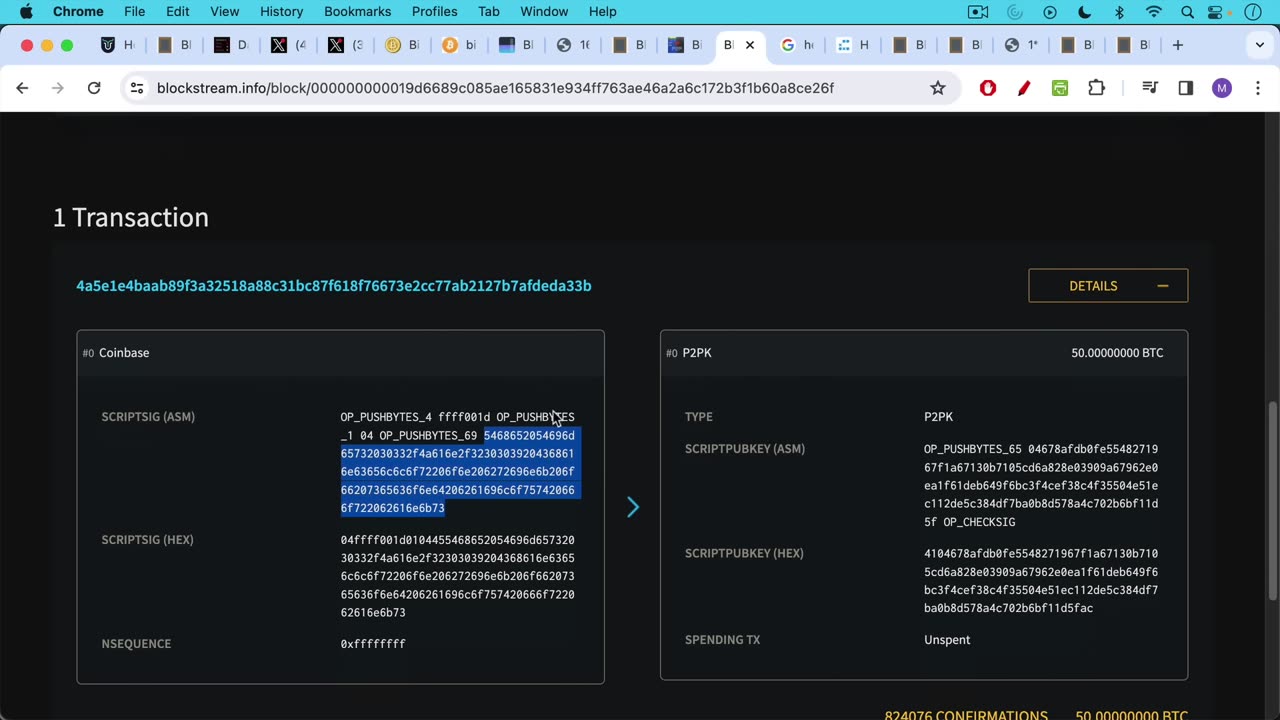Open the Profiles menu

click(434, 11)
